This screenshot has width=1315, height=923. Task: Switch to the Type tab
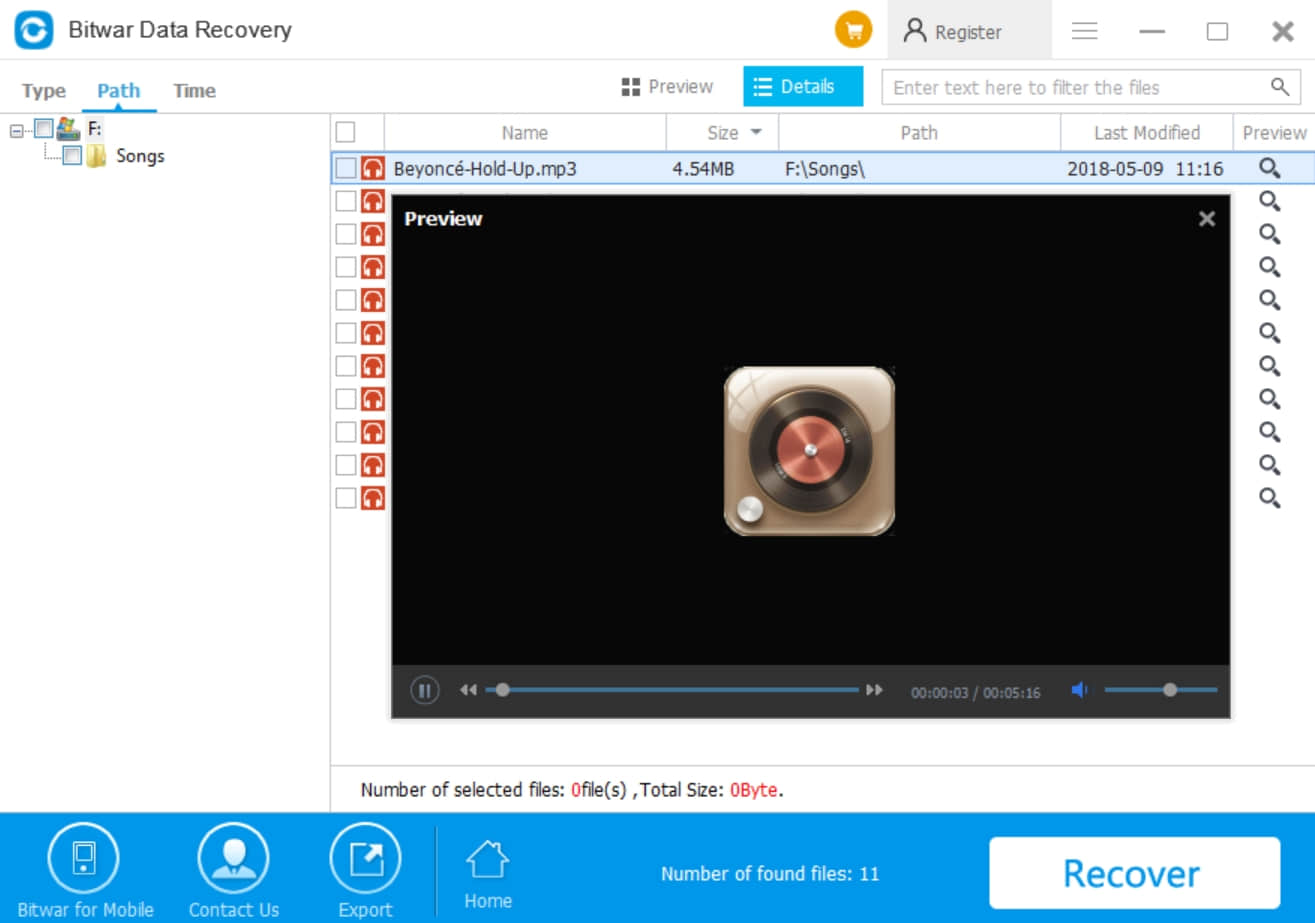click(44, 91)
